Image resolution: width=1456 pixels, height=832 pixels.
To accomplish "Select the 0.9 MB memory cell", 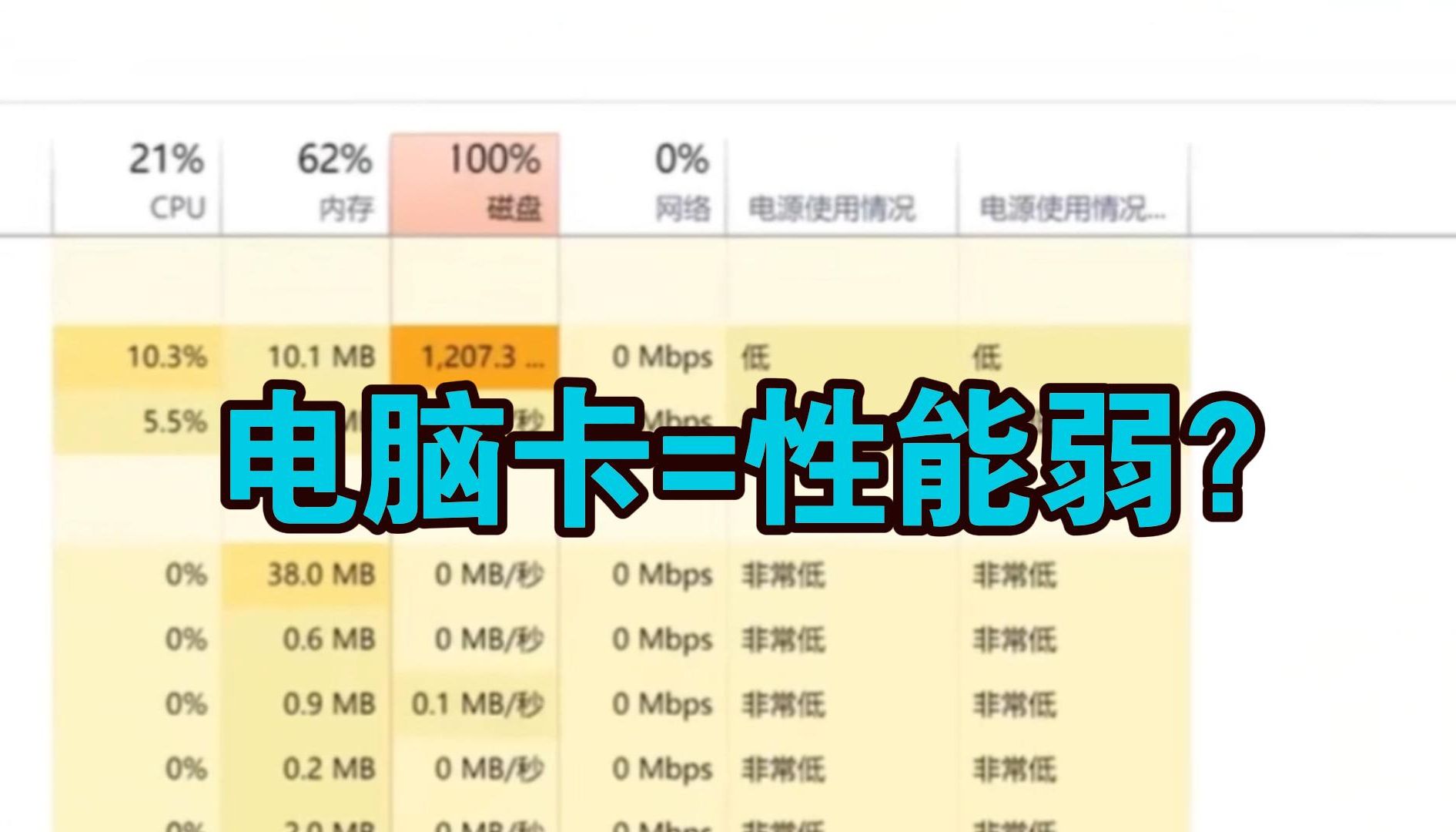I will [306, 704].
